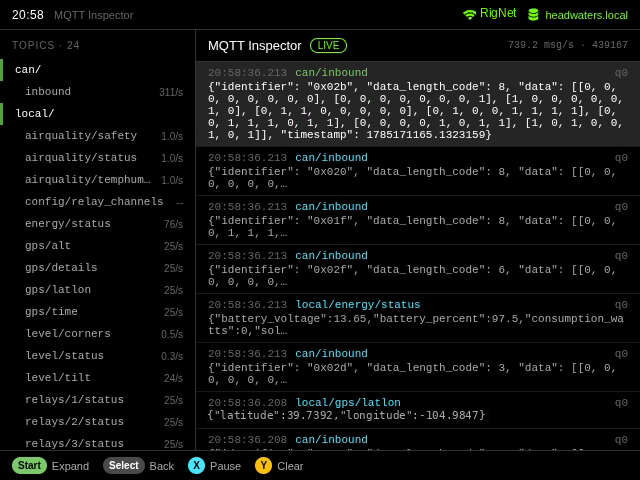Image resolution: width=640 pixels, height=480 pixels.
Task: Click the gray Select button icon
Action: pos(124,465)
